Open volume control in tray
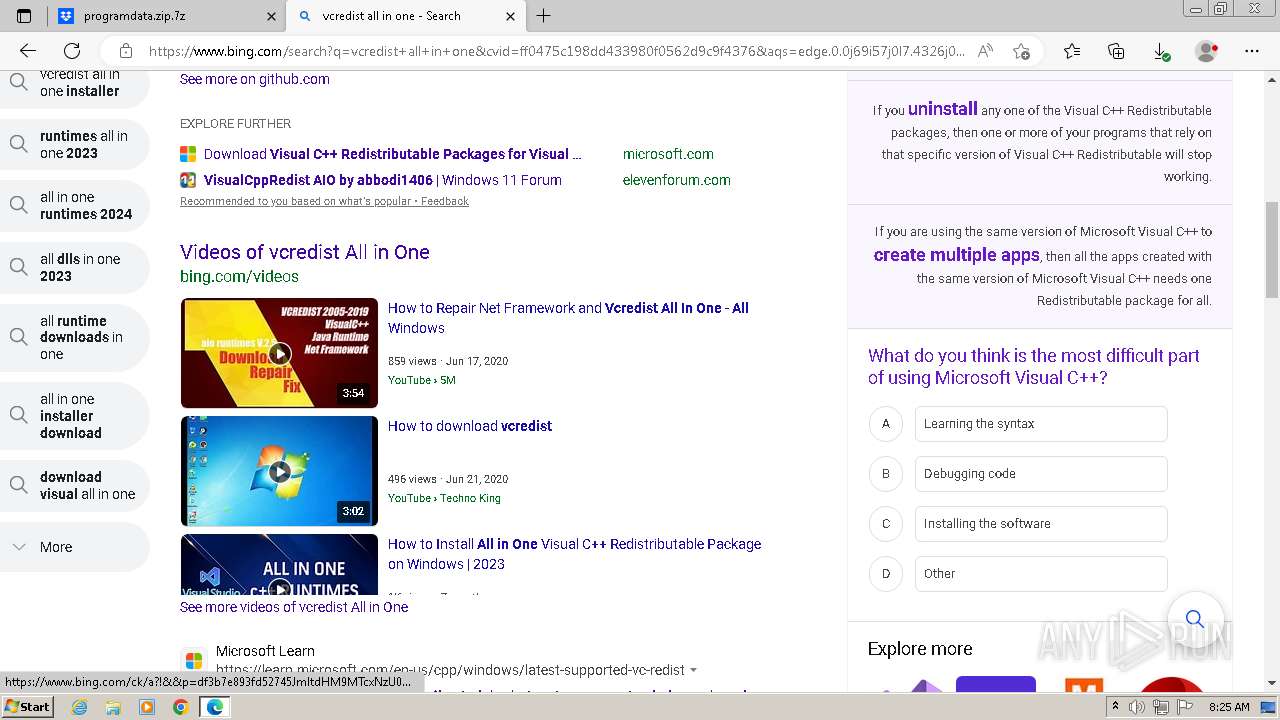1280x720 pixels. (x=1136, y=707)
